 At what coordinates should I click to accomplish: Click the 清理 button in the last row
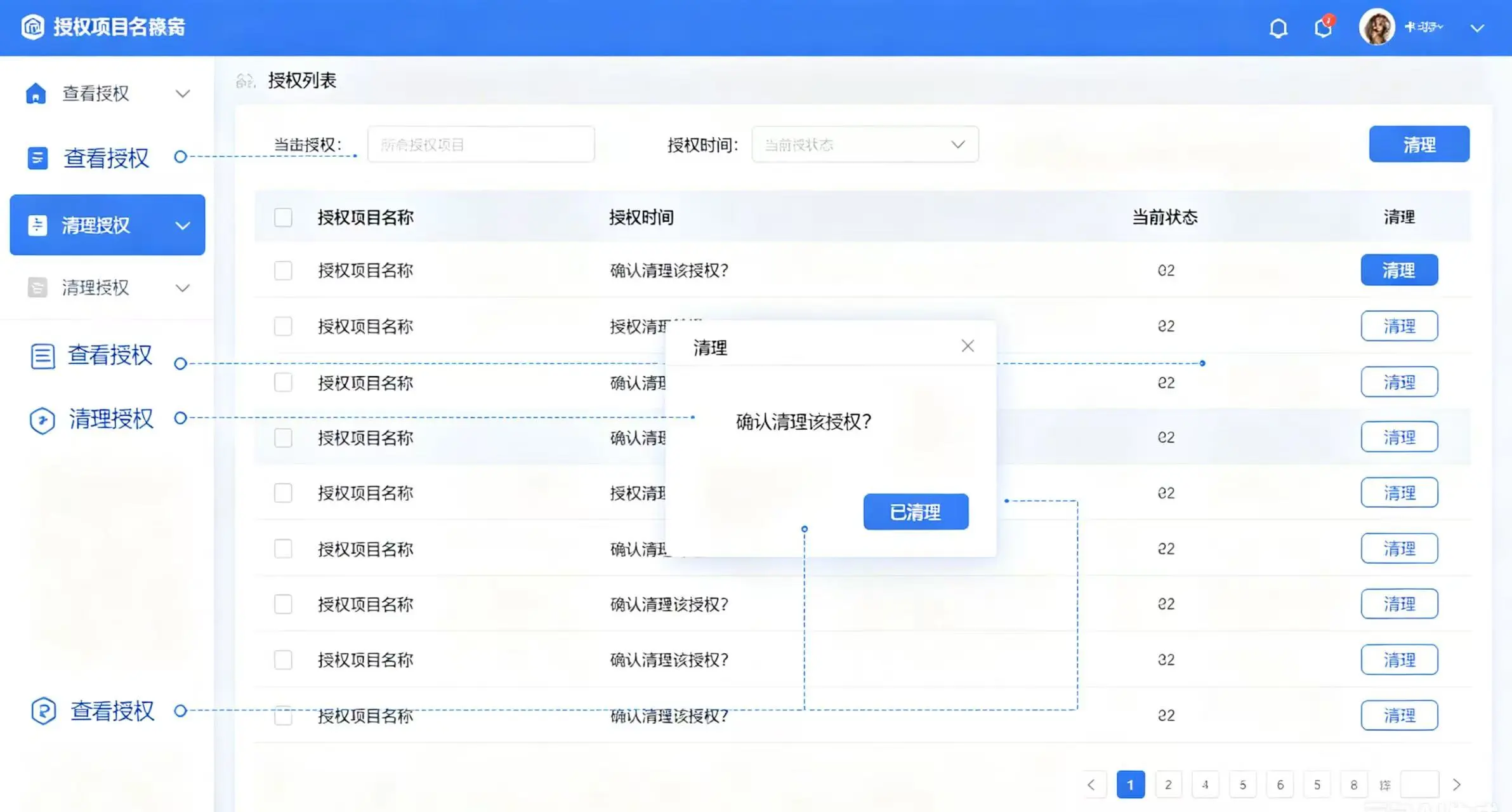click(x=1399, y=715)
